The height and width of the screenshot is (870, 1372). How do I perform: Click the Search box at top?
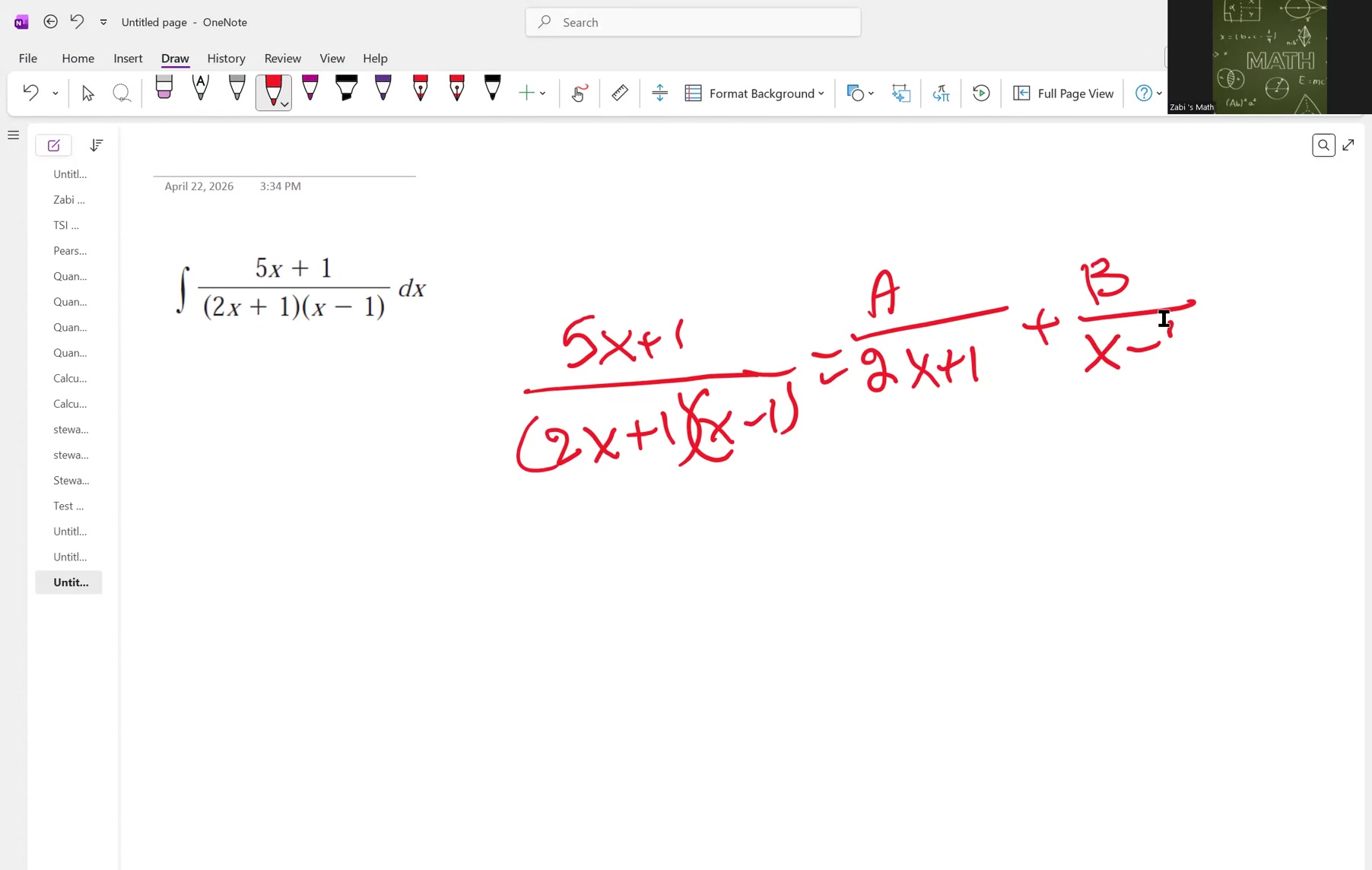tap(693, 22)
